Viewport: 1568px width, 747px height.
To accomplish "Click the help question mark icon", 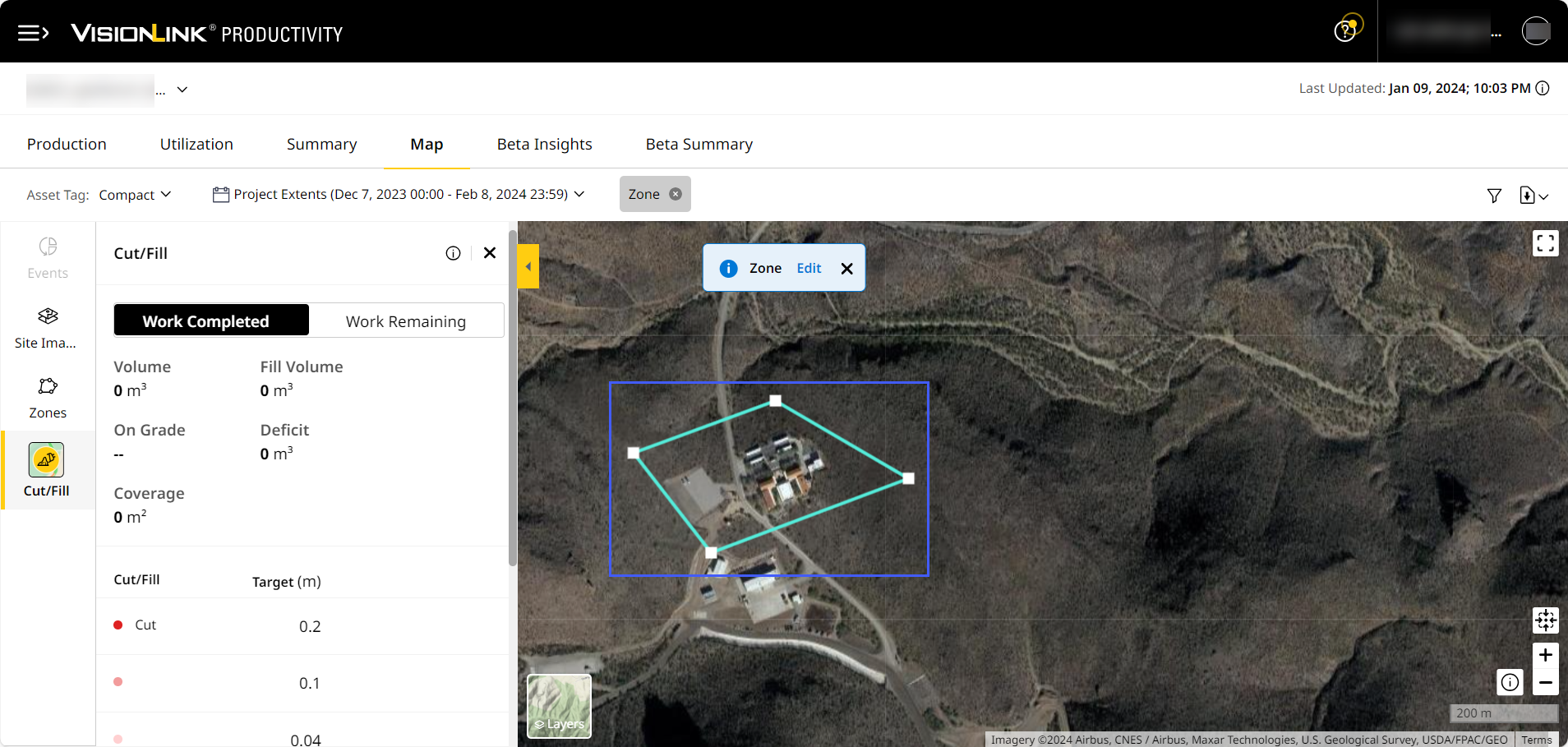I will (x=1344, y=31).
